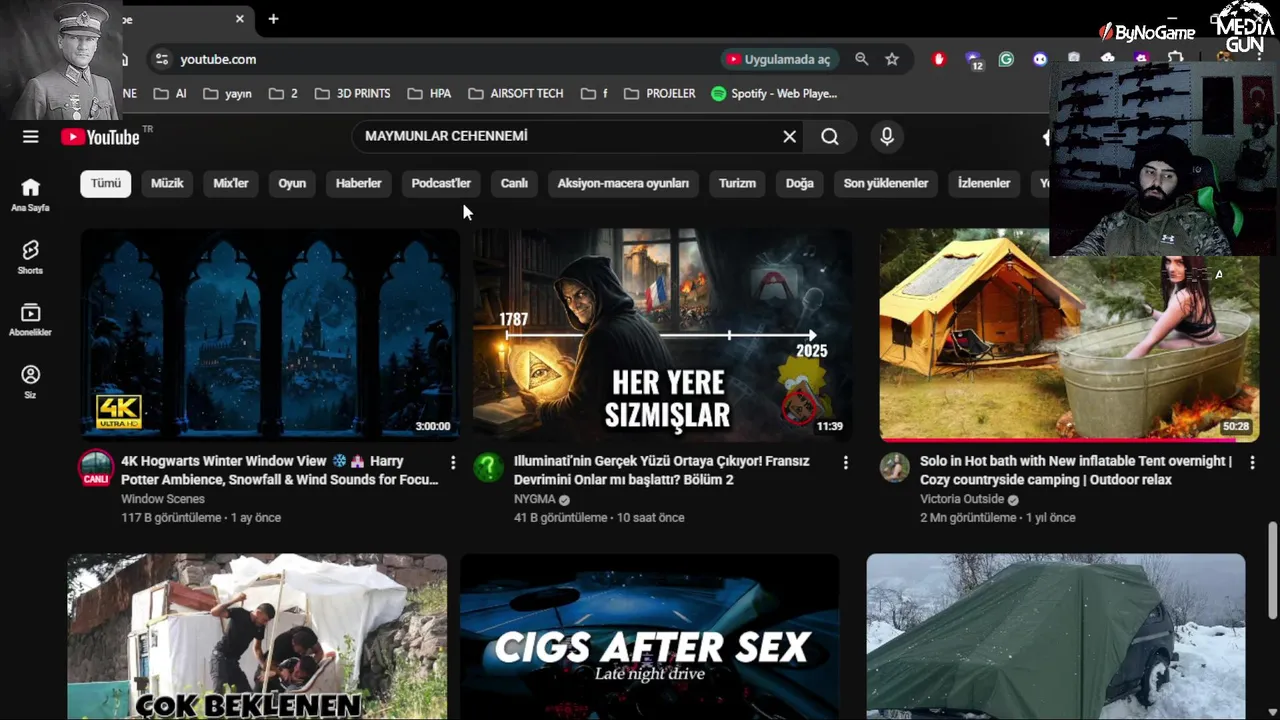This screenshot has height=720, width=1280.
Task: Open NYGMA channel avatar
Action: (489, 468)
